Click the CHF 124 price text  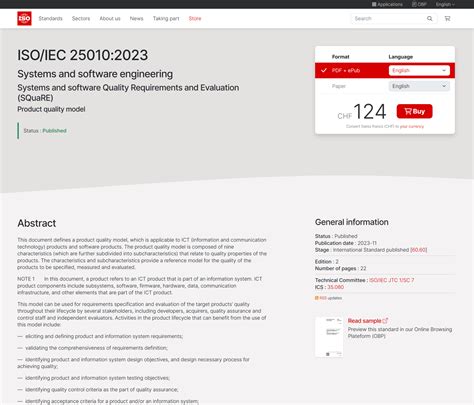coord(362,112)
